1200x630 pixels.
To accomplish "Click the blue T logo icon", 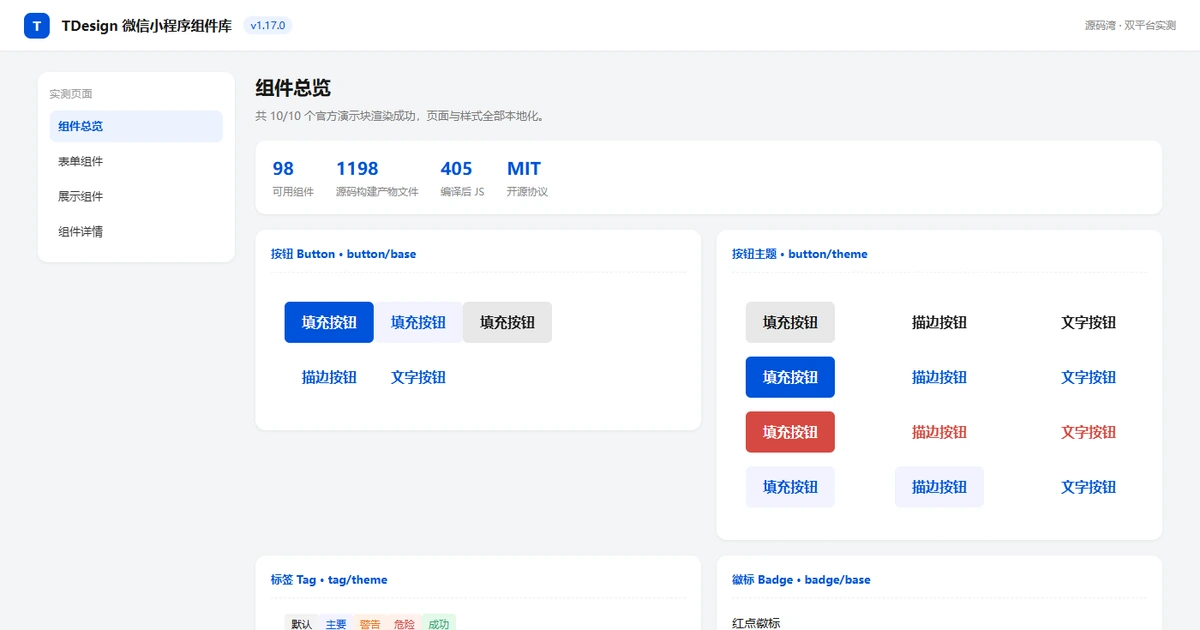I will point(37,26).
